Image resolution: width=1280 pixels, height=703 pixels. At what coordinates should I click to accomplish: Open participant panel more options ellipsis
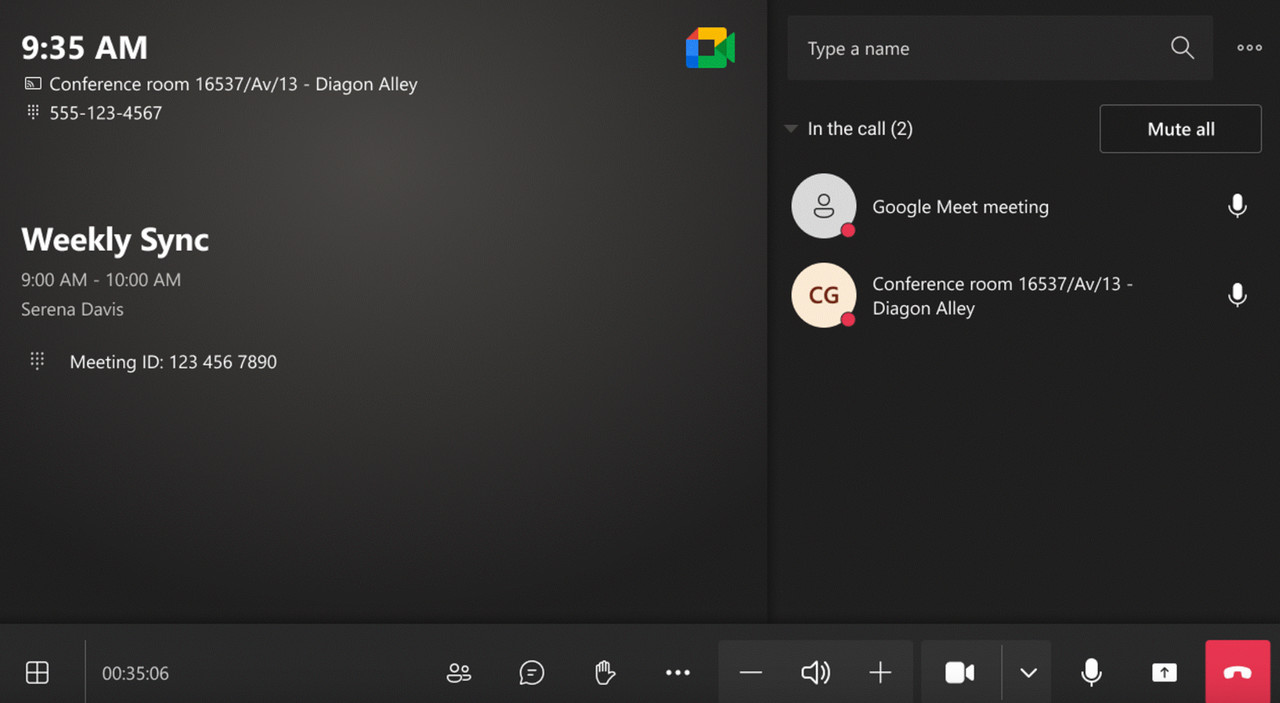(x=1249, y=48)
